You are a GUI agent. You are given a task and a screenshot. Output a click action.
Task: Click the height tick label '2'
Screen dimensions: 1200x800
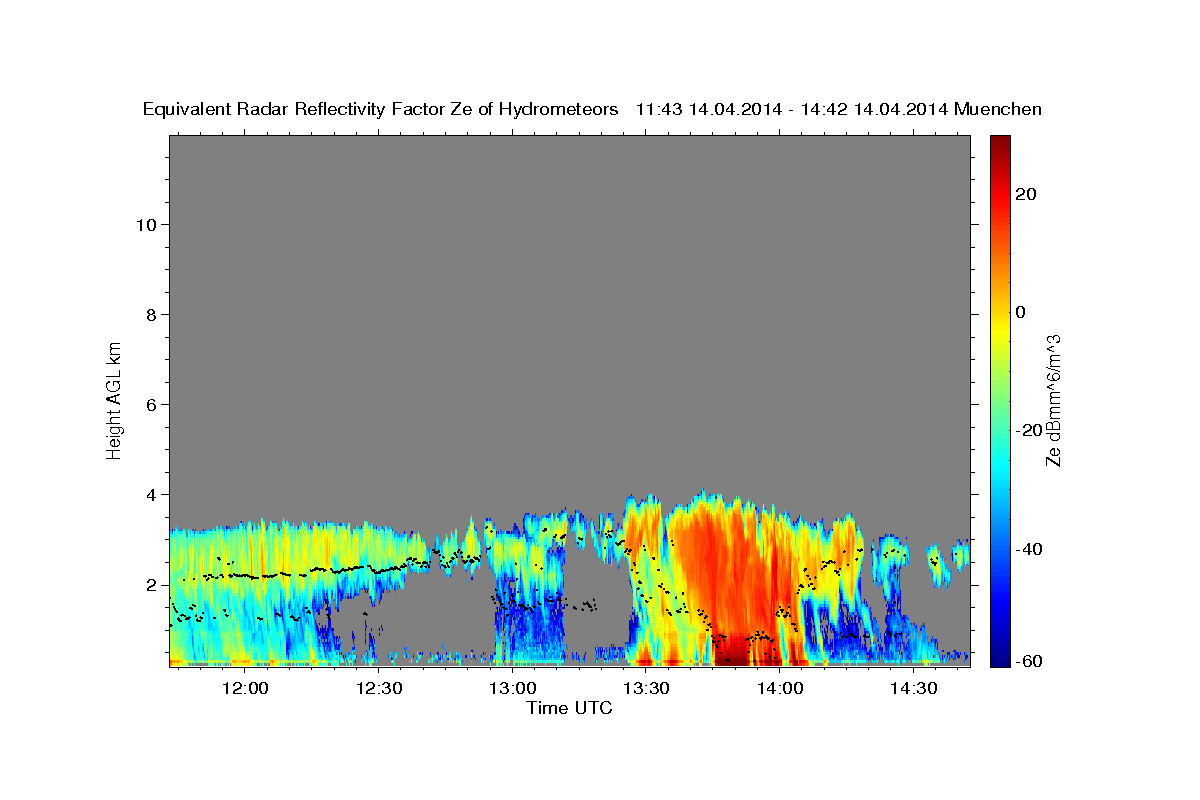(x=153, y=585)
